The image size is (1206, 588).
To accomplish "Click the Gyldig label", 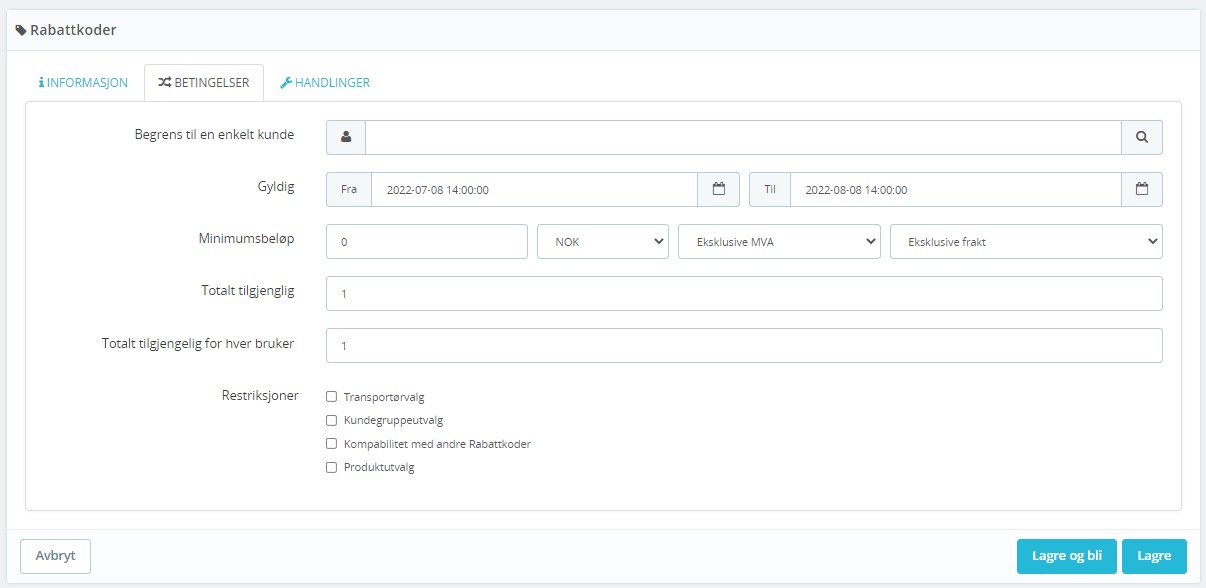I will point(276,186).
